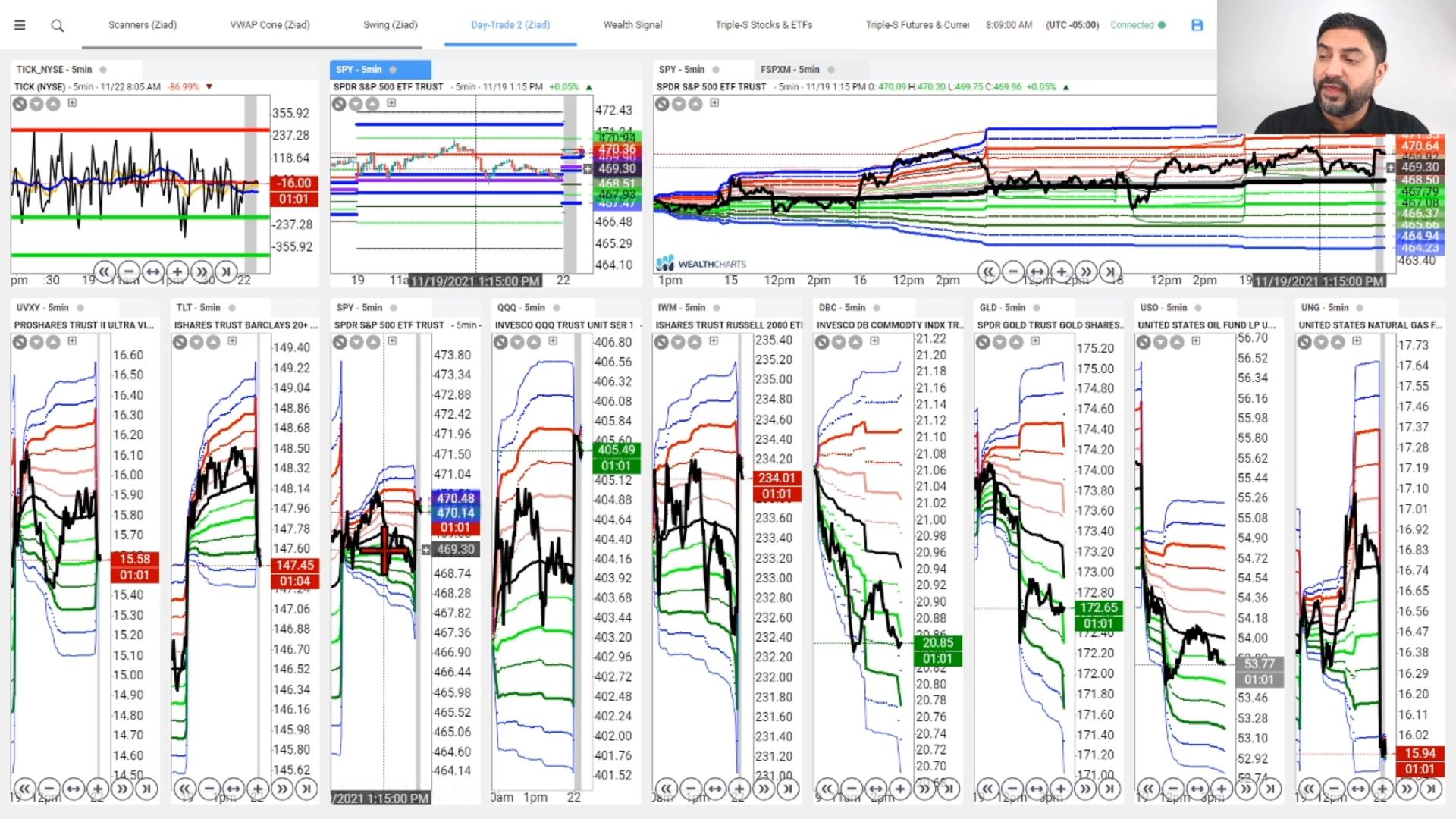This screenshot has width=1456, height=819.
Task: Zoom in the large SPY chart
Action: click(1061, 271)
